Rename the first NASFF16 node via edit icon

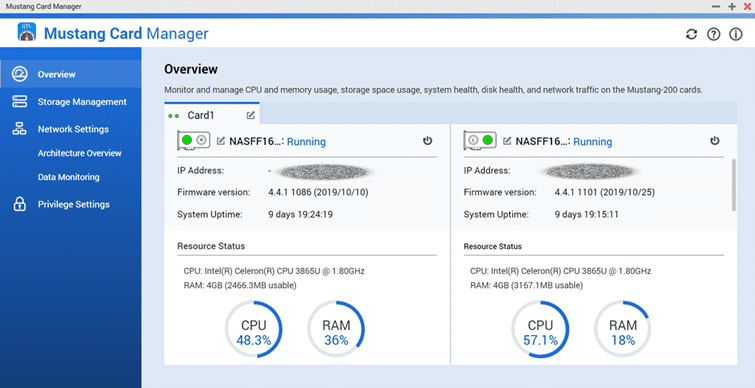221,141
